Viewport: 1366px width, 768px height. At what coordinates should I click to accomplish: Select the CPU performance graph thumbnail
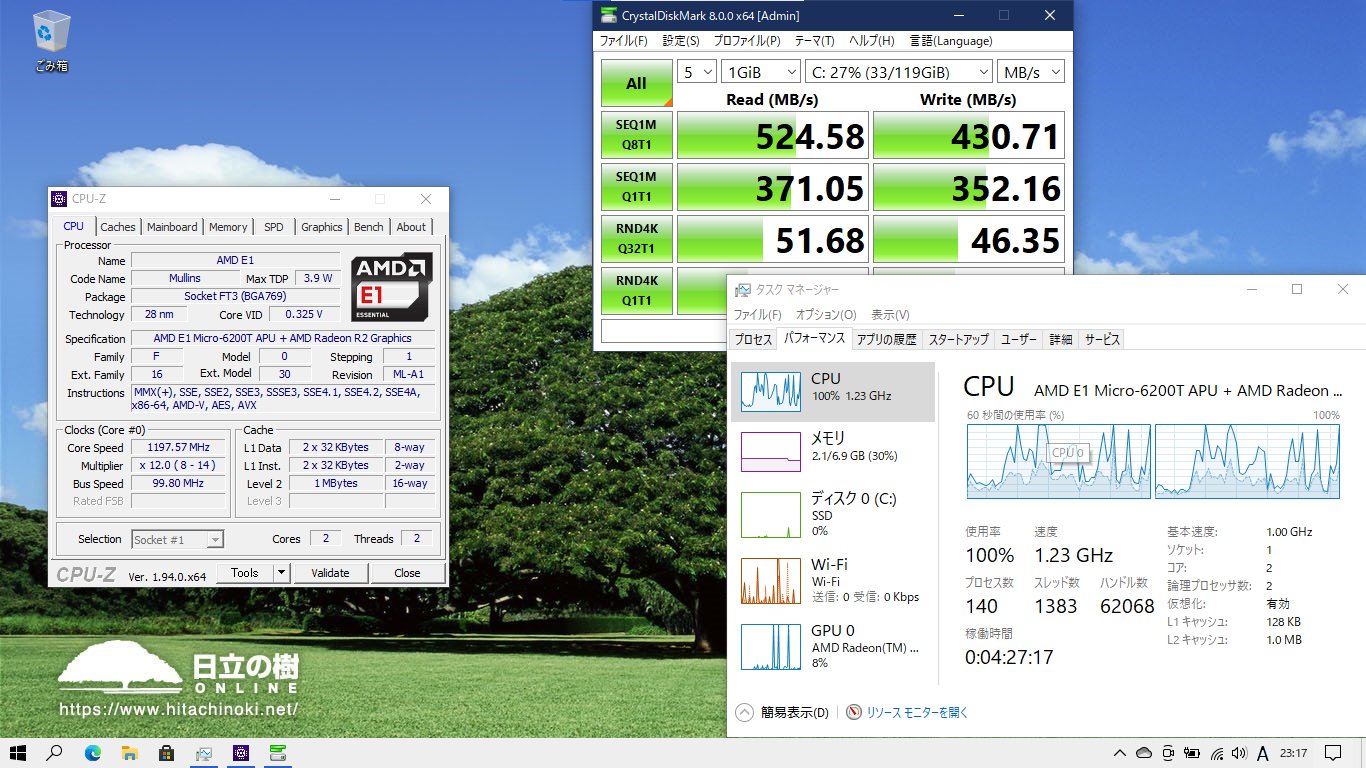[770, 391]
